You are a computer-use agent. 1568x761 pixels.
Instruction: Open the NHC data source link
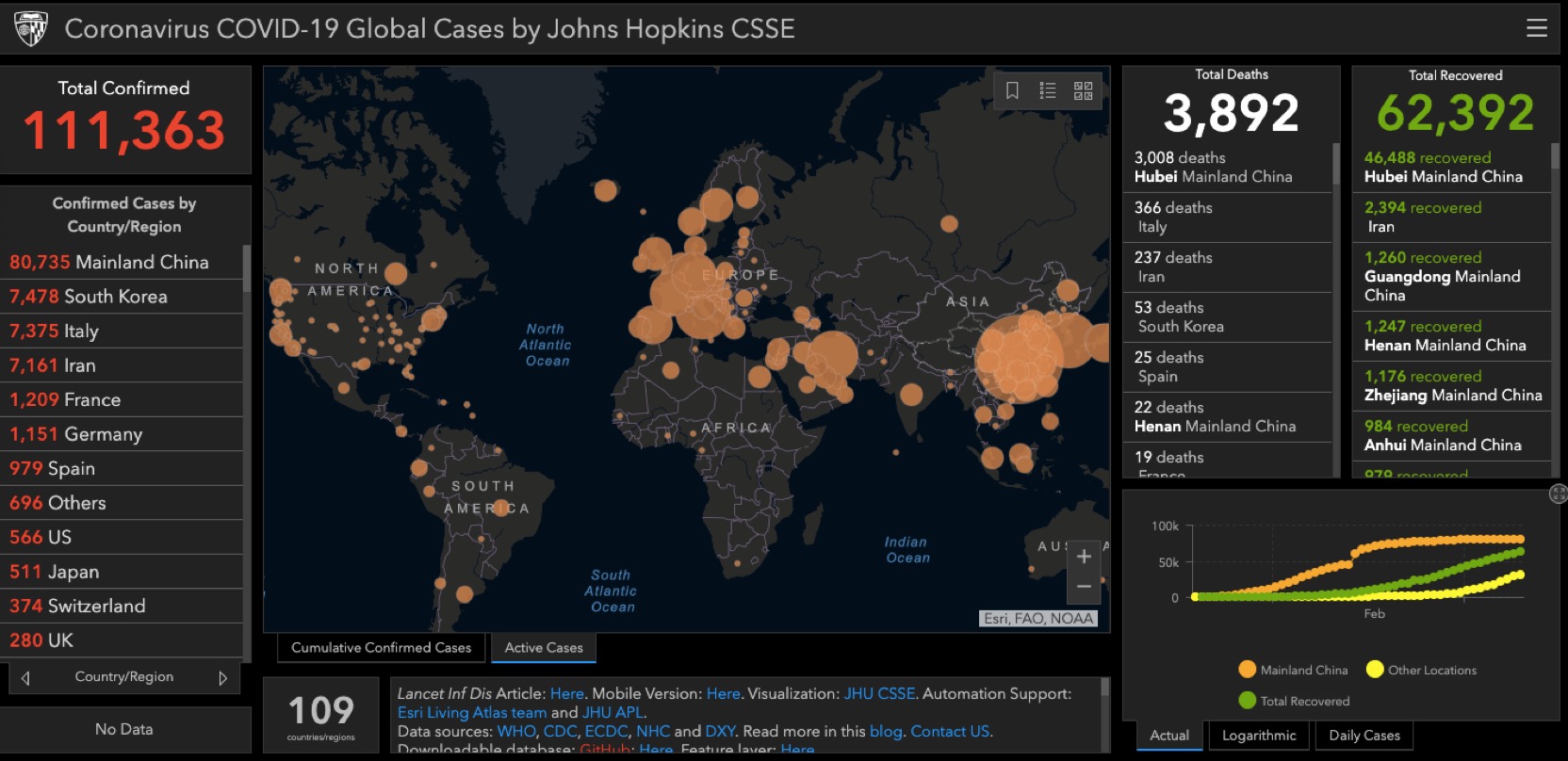[x=653, y=732]
